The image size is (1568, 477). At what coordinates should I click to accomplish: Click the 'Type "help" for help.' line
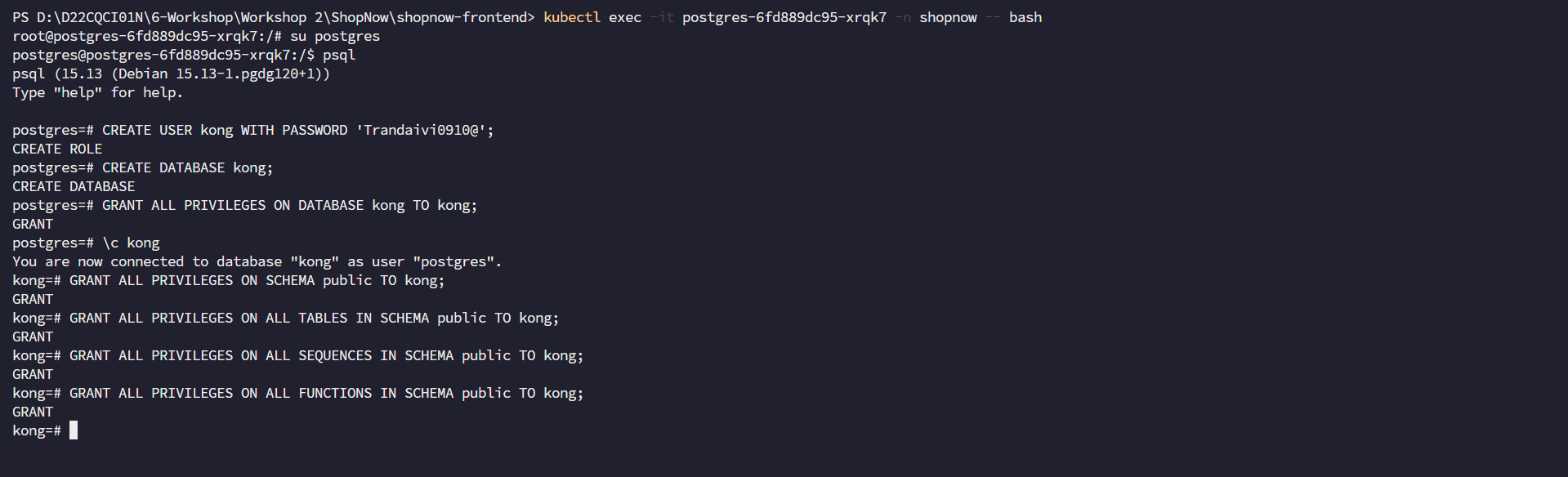click(97, 92)
